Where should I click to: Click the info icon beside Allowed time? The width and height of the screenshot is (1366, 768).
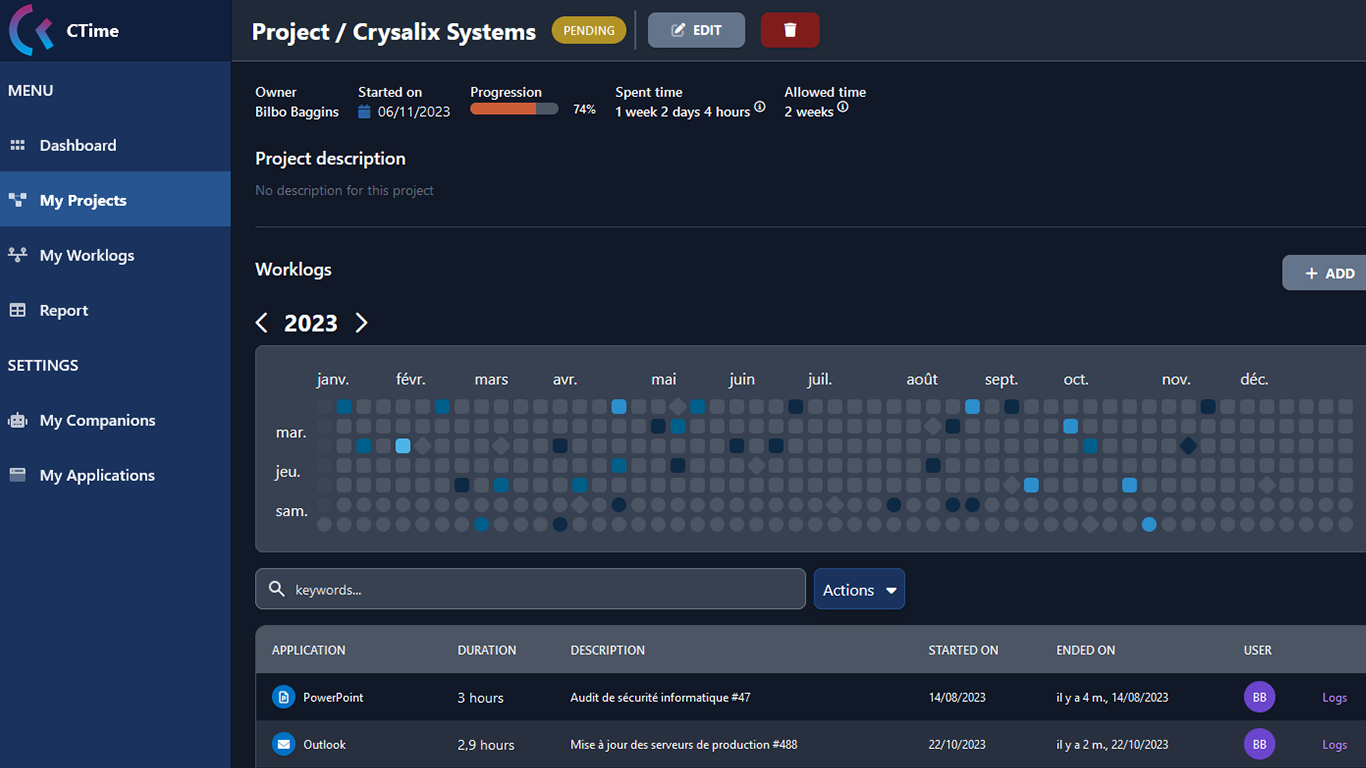pyautogui.click(x=843, y=107)
